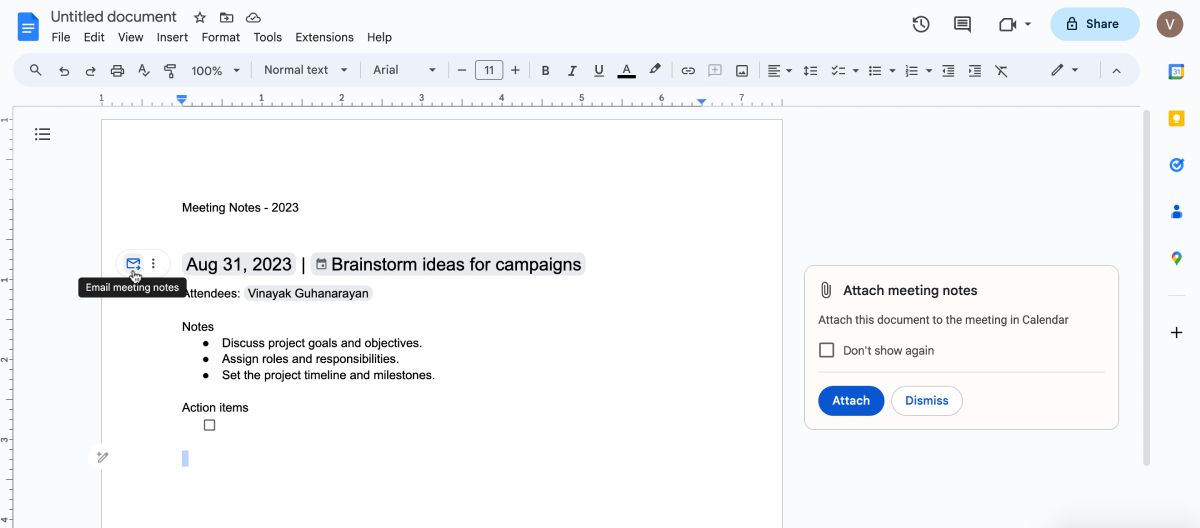This screenshot has width=1200, height=528.
Task: Click the Email meeting notes icon
Action: (133, 264)
